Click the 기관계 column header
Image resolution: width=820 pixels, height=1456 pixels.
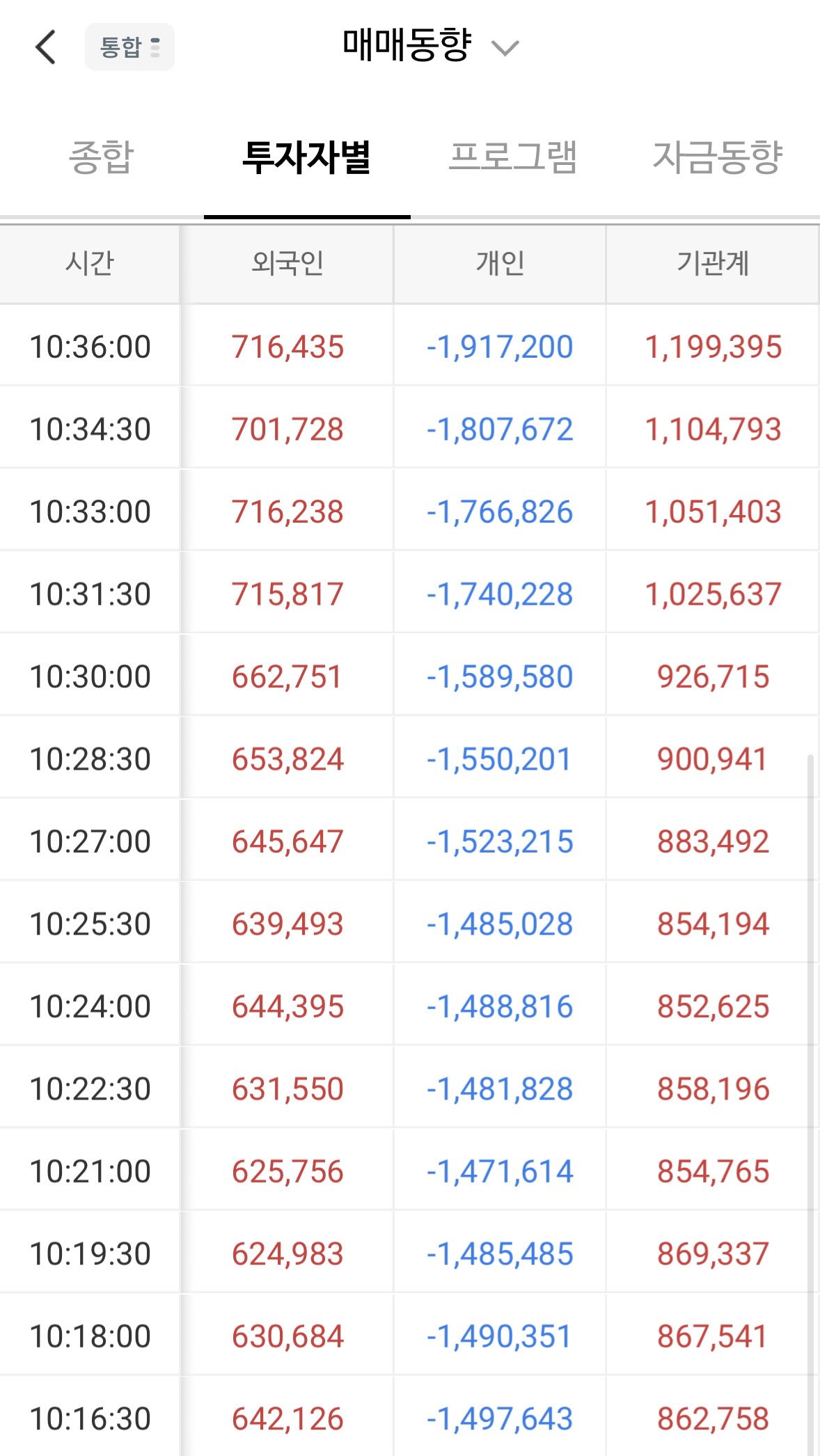(713, 264)
